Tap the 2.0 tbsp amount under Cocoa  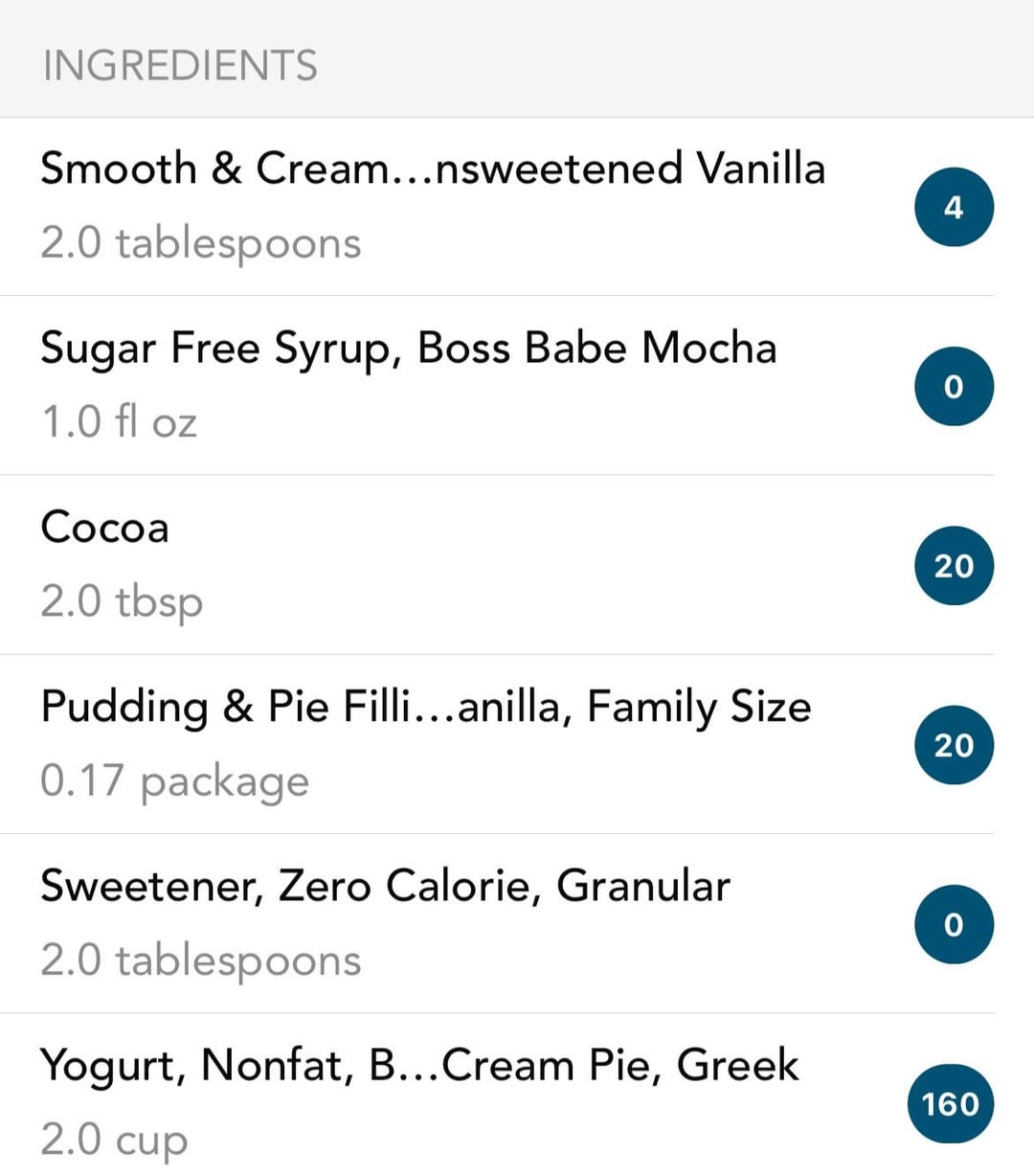pos(122,602)
